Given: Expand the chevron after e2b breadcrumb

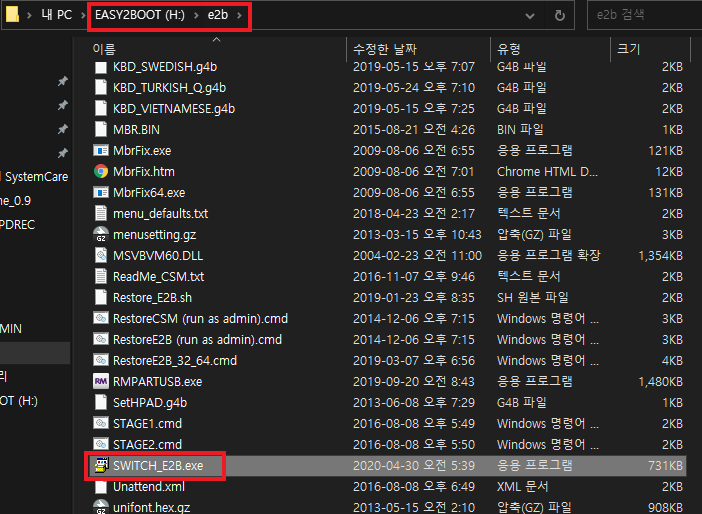Looking at the screenshot, I should tap(240, 15).
